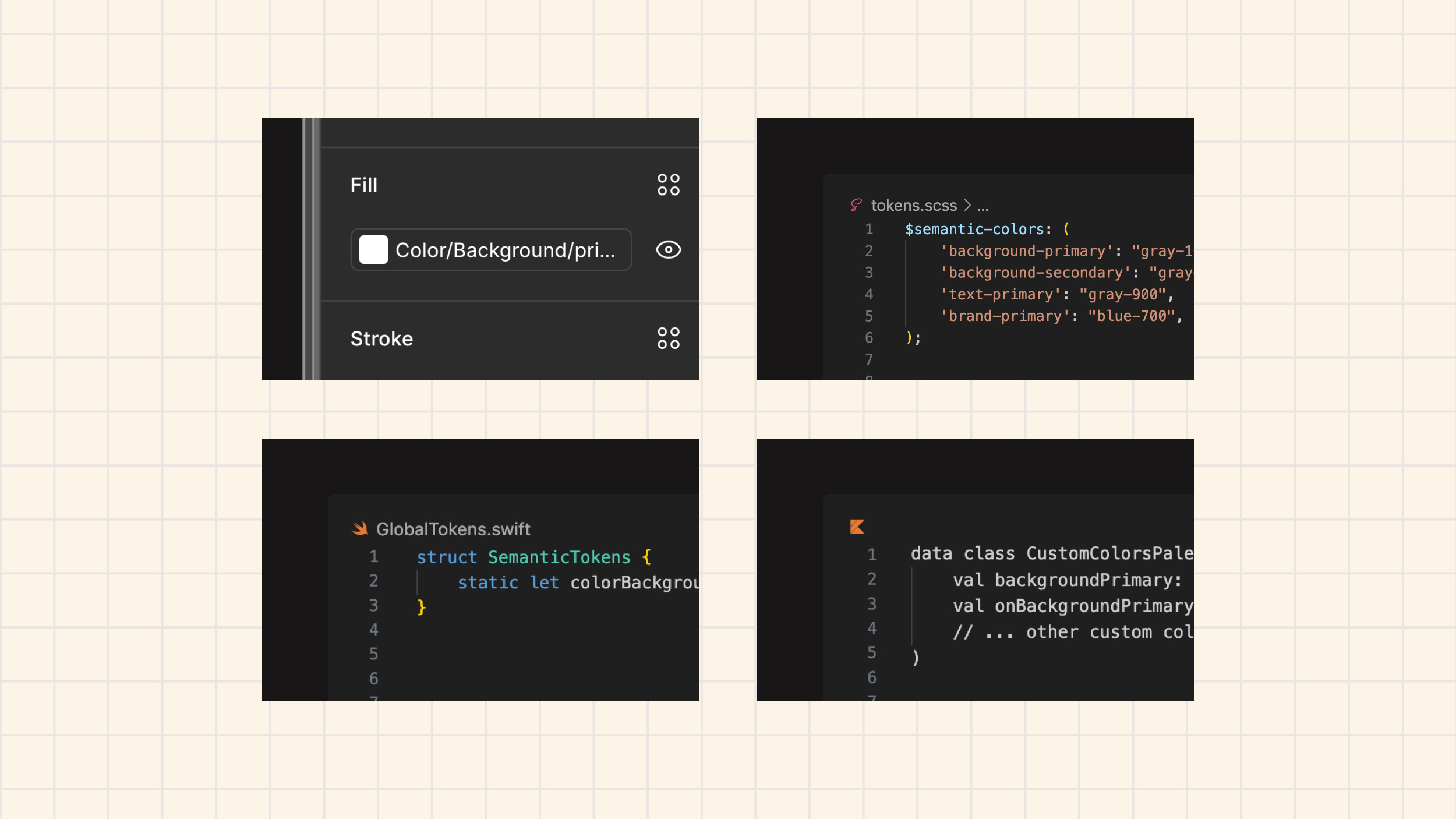1456x819 pixels.
Task: Click the Swift bird file icon
Action: tap(360, 528)
